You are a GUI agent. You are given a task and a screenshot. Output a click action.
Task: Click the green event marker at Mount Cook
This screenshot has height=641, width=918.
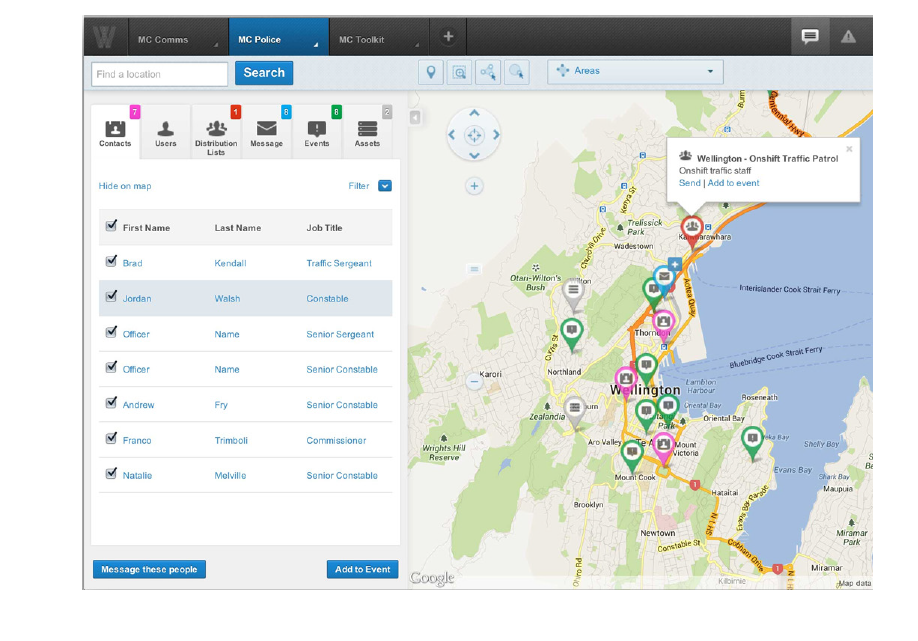632,452
